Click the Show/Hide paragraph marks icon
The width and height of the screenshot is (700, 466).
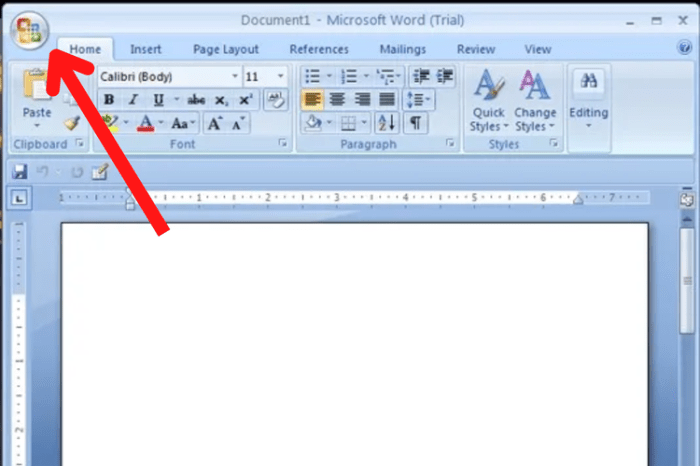[x=415, y=123]
